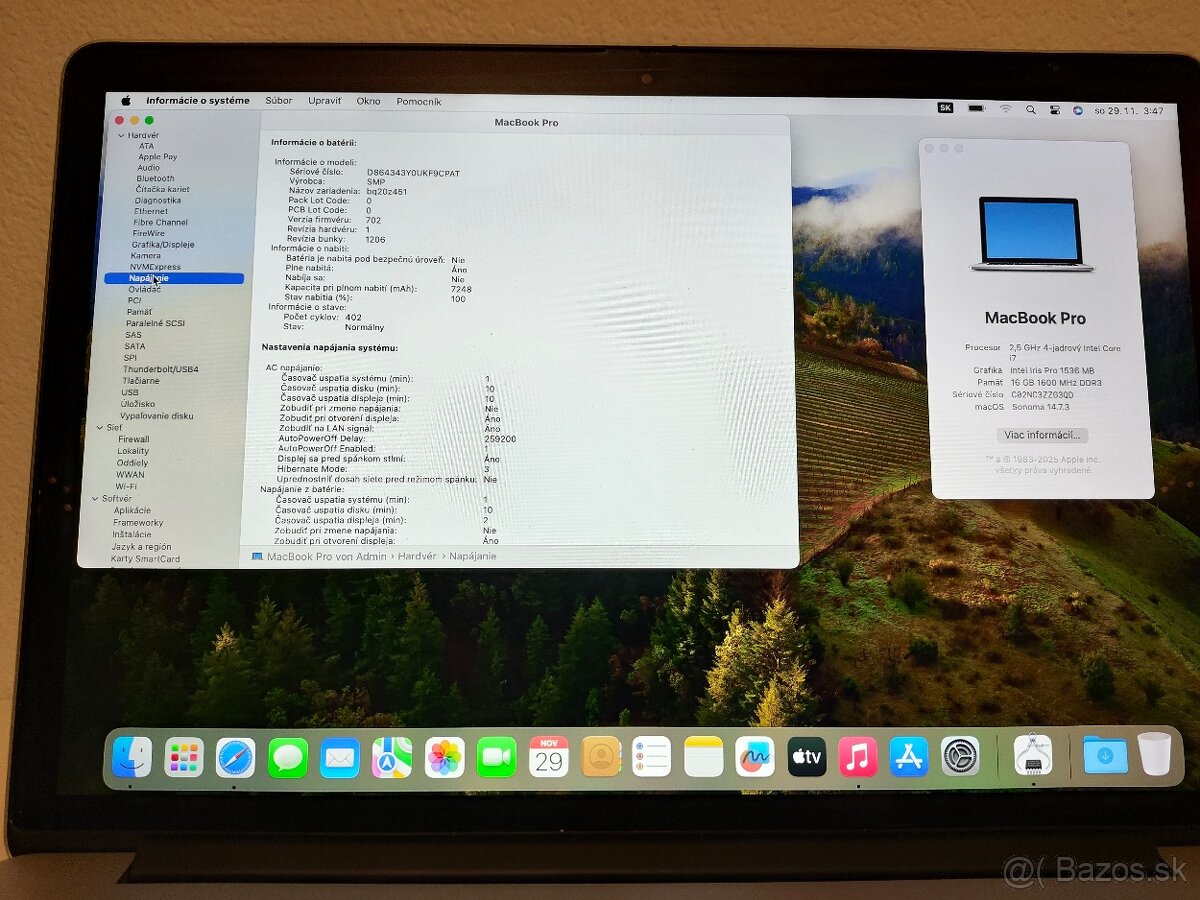This screenshot has width=1200, height=900.
Task: Open the Calendar showing NOV 29
Action: click(x=548, y=757)
